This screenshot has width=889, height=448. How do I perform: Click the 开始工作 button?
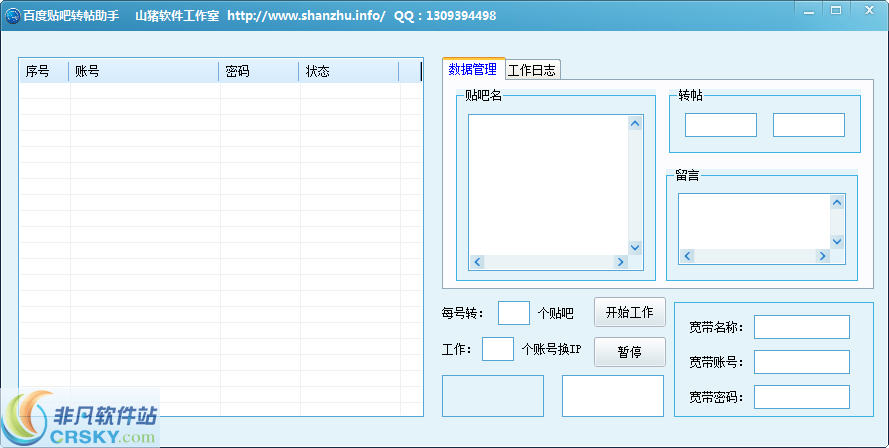coord(629,312)
